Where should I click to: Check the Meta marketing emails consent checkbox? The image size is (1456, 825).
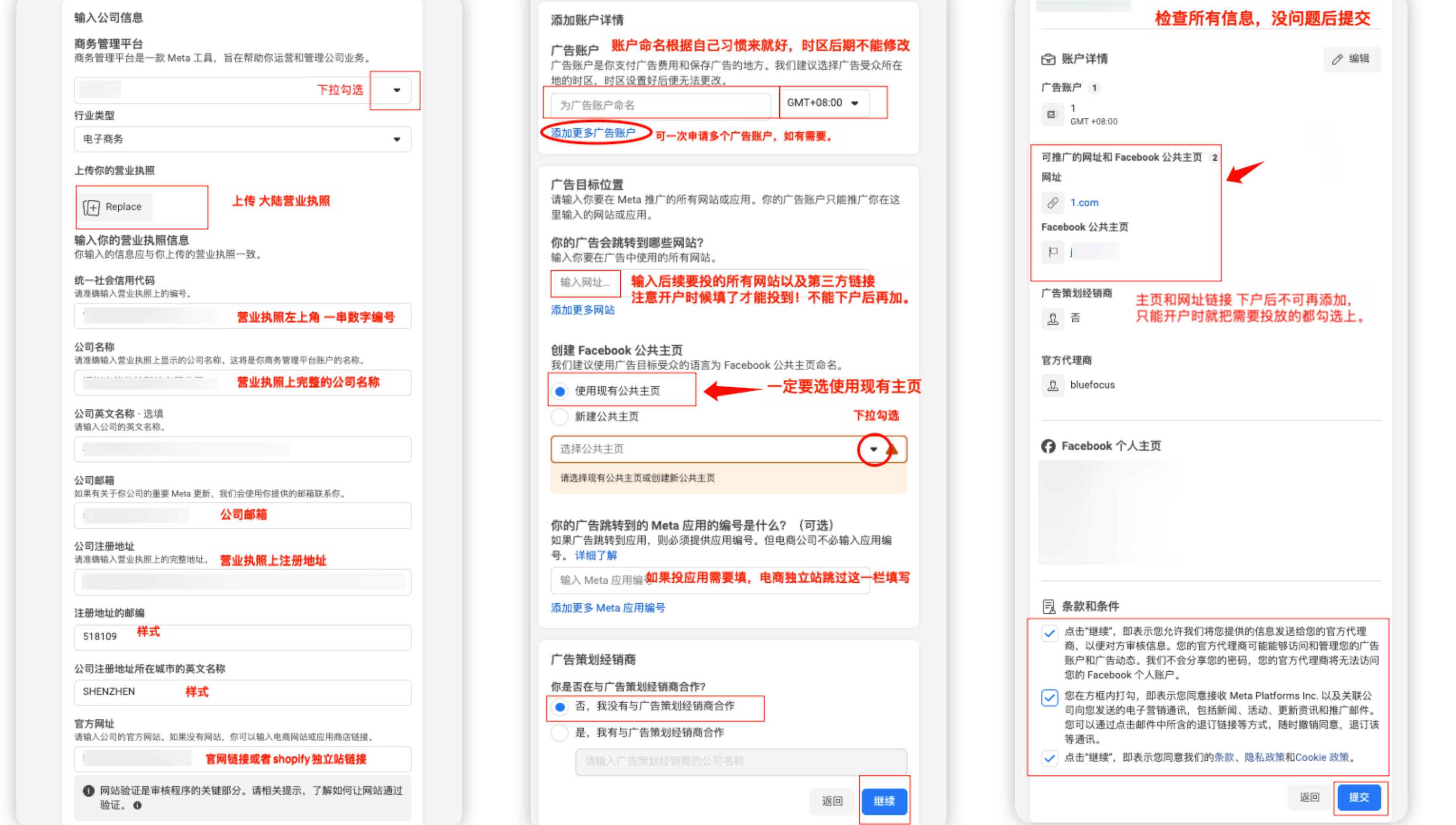(1050, 698)
